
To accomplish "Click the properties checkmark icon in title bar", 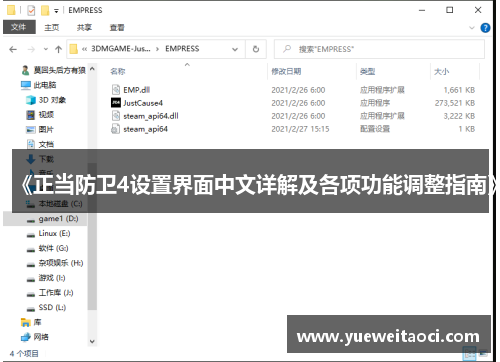I will (31, 11).
